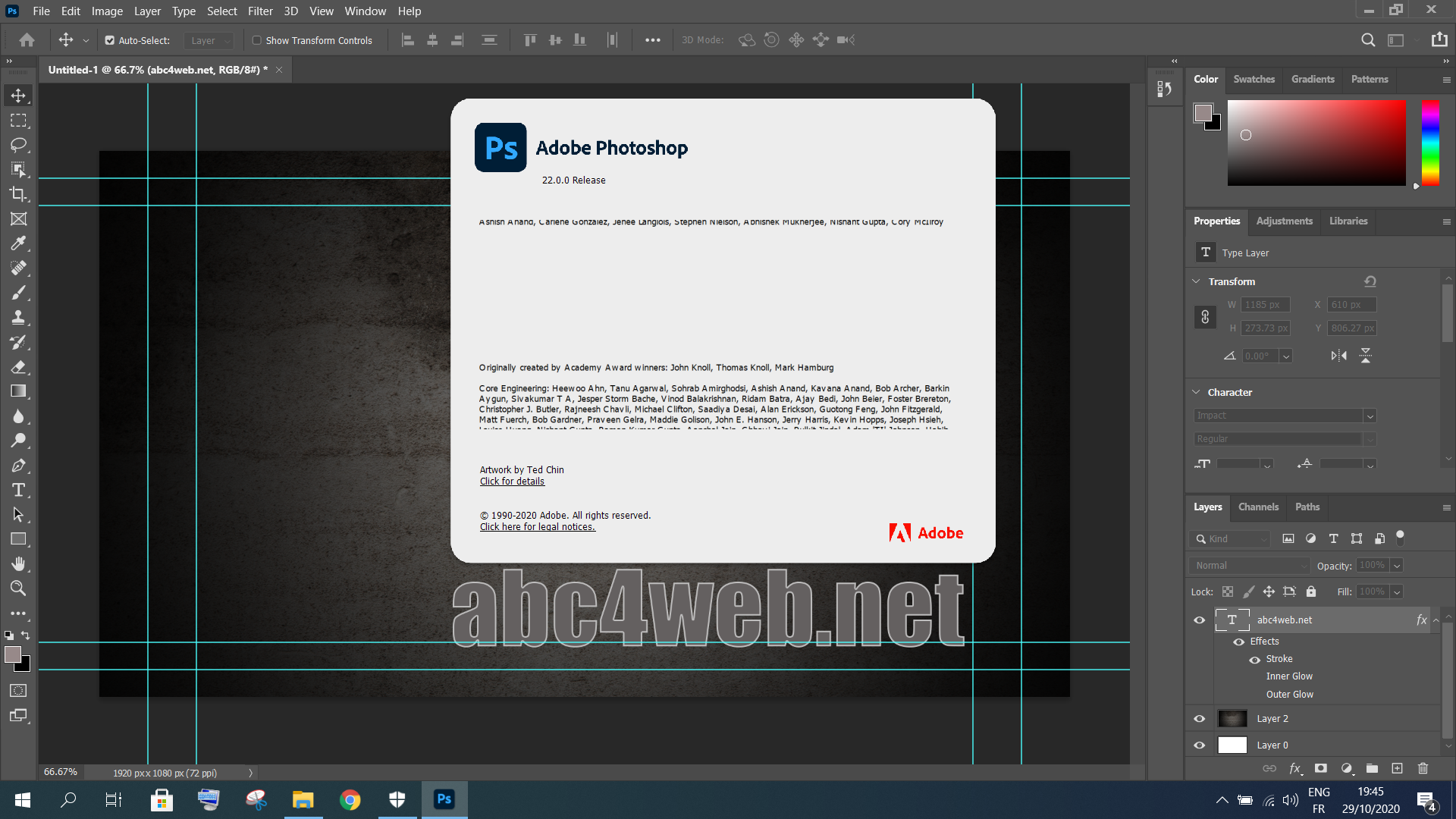This screenshot has width=1456, height=819.
Task: Click the foreground color swatch in toolbar
Action: coord(13,655)
